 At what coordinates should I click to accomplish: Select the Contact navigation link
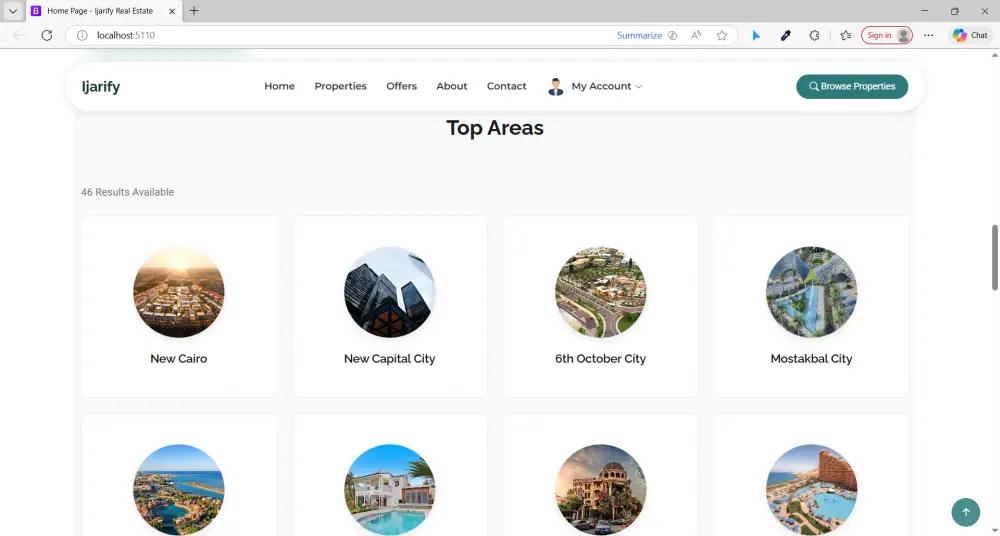pyautogui.click(x=506, y=86)
